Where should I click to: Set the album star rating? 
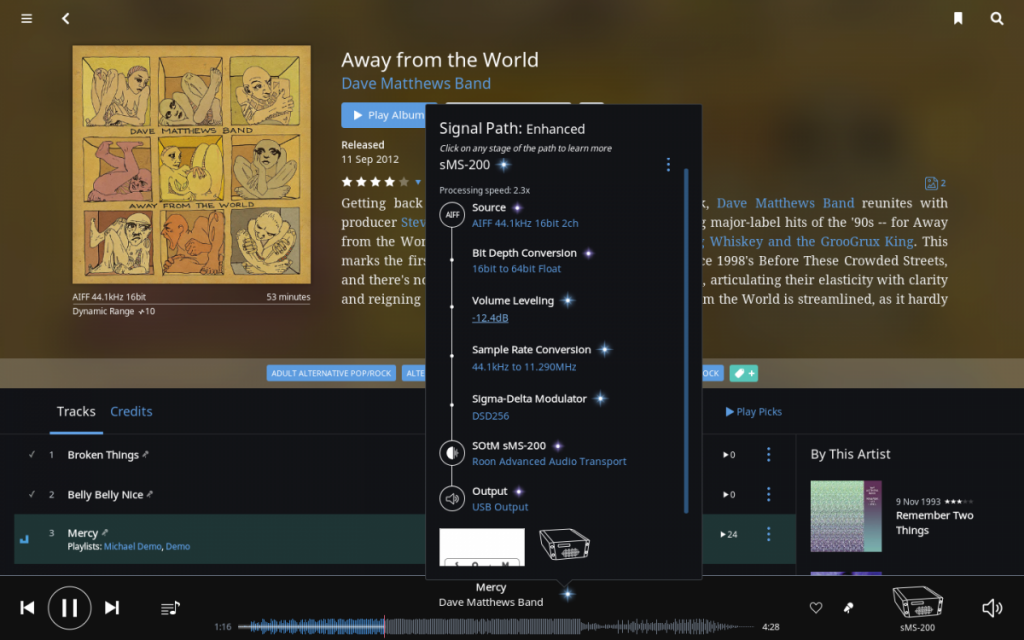pyautogui.click(x=377, y=182)
